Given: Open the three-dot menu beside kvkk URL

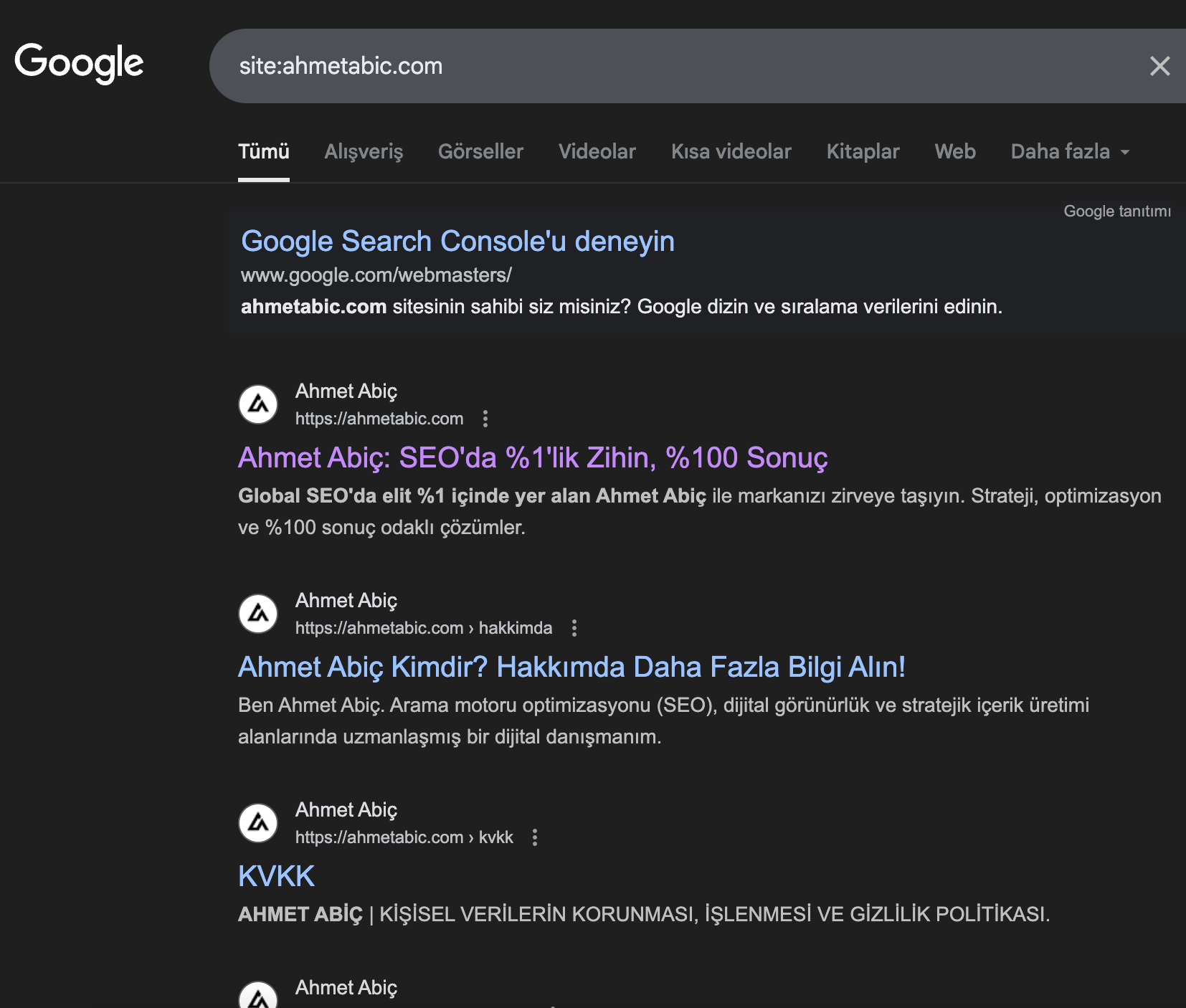Looking at the screenshot, I should (535, 837).
